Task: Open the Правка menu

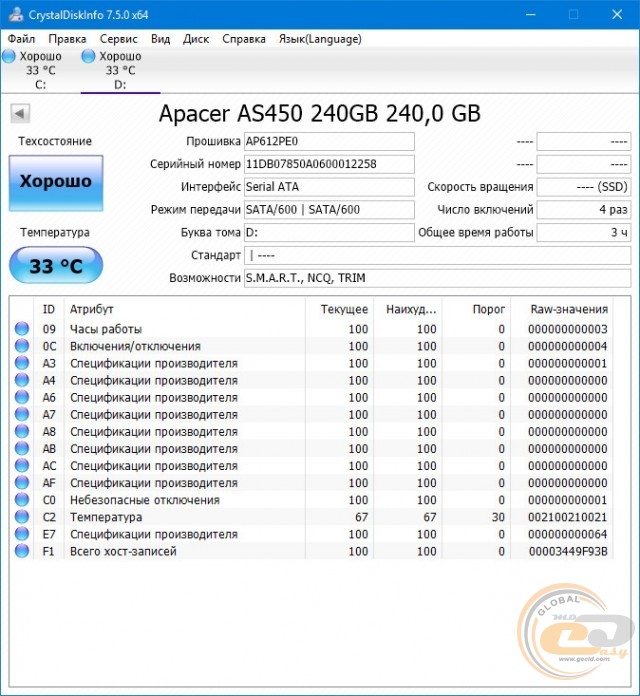Action: pos(67,39)
